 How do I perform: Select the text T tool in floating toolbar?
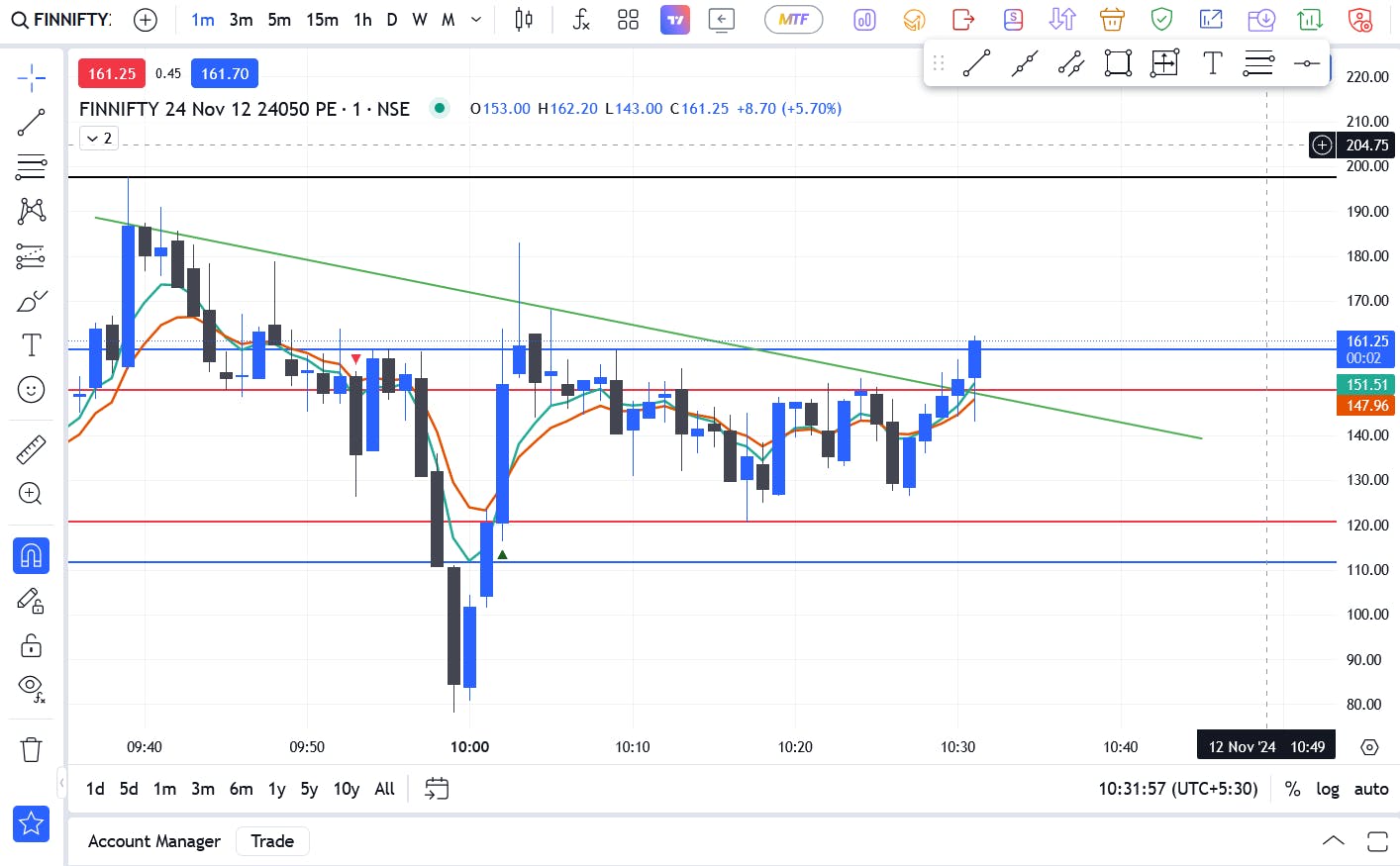click(x=1212, y=63)
